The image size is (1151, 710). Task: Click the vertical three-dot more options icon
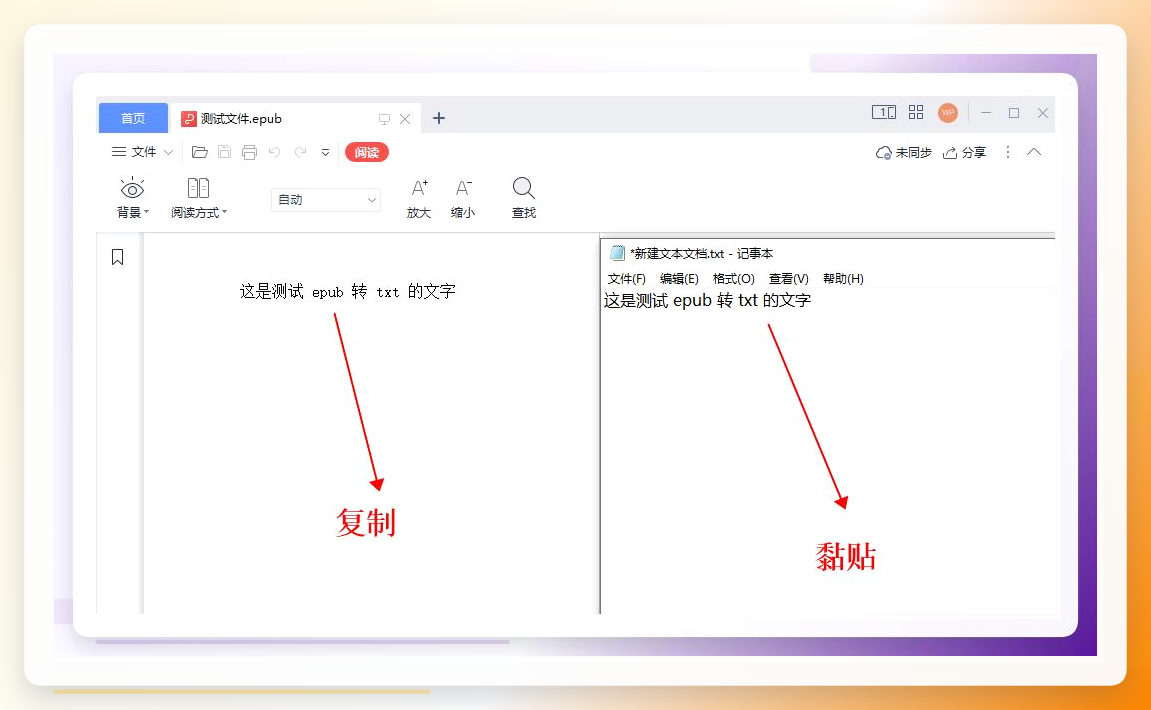1008,152
